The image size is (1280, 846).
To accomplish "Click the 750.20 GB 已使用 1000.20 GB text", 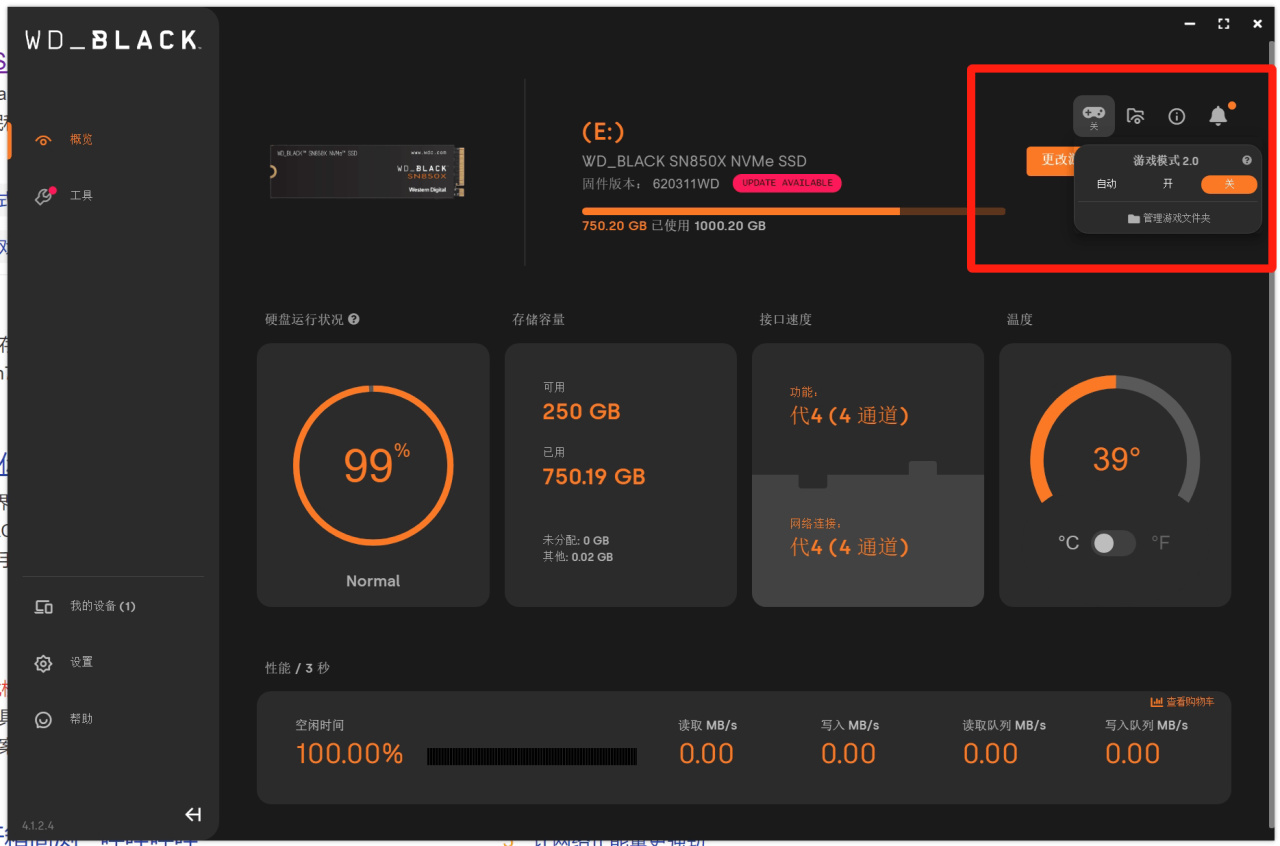I will click(x=674, y=226).
